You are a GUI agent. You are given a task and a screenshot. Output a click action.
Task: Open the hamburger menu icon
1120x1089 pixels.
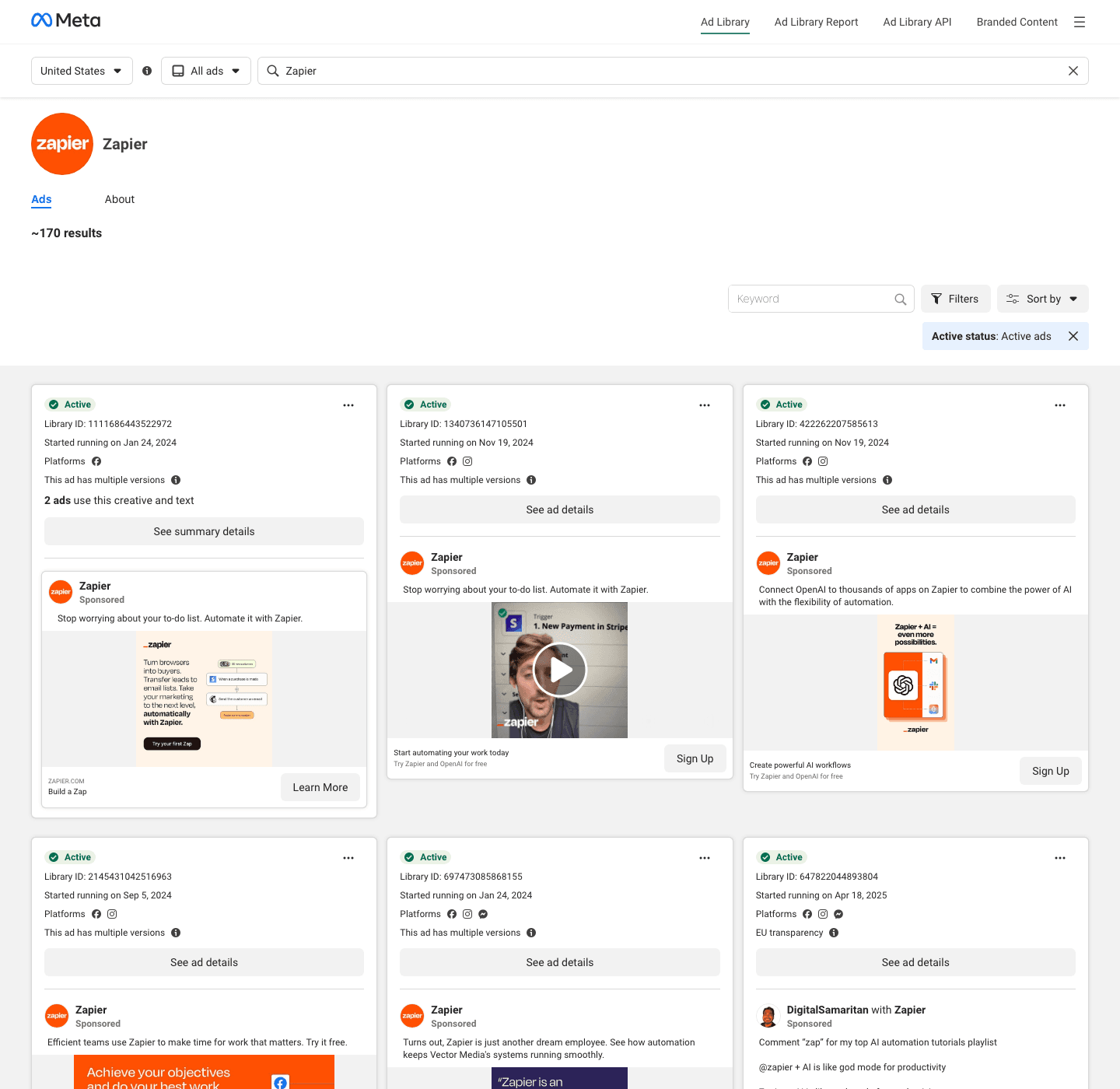pyautogui.click(x=1080, y=22)
